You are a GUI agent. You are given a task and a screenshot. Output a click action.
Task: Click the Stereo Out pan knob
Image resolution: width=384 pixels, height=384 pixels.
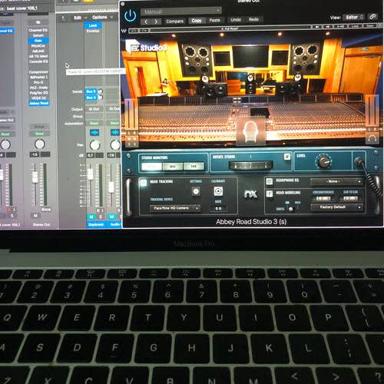point(39,144)
